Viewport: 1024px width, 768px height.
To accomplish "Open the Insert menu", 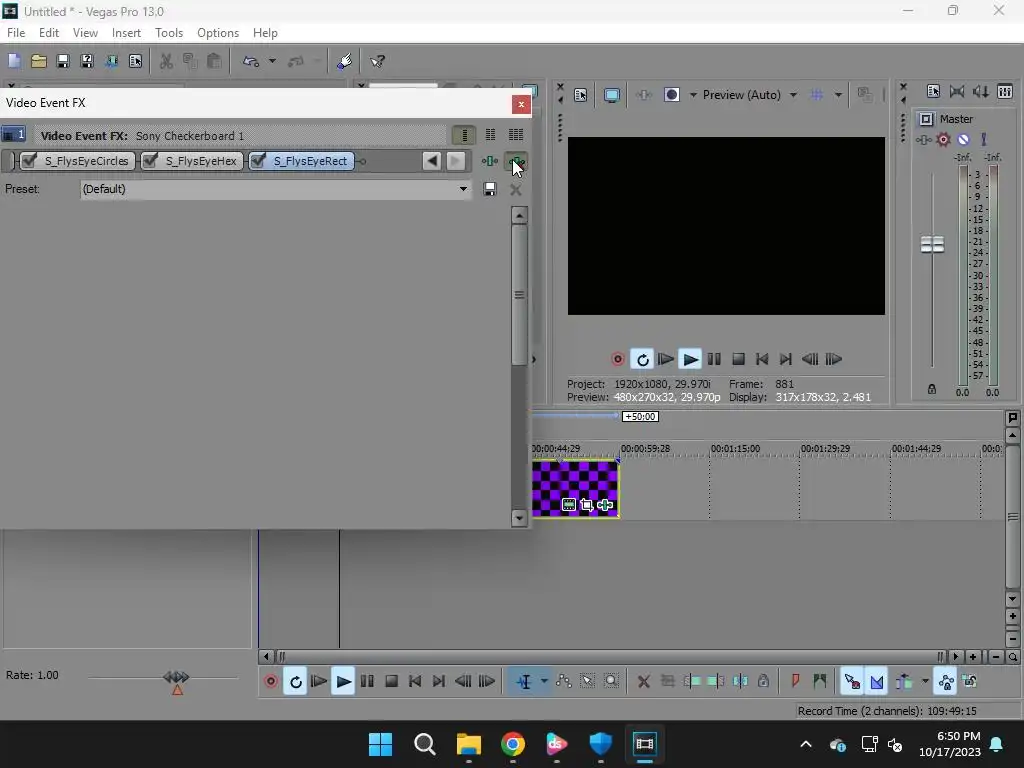I will (126, 33).
